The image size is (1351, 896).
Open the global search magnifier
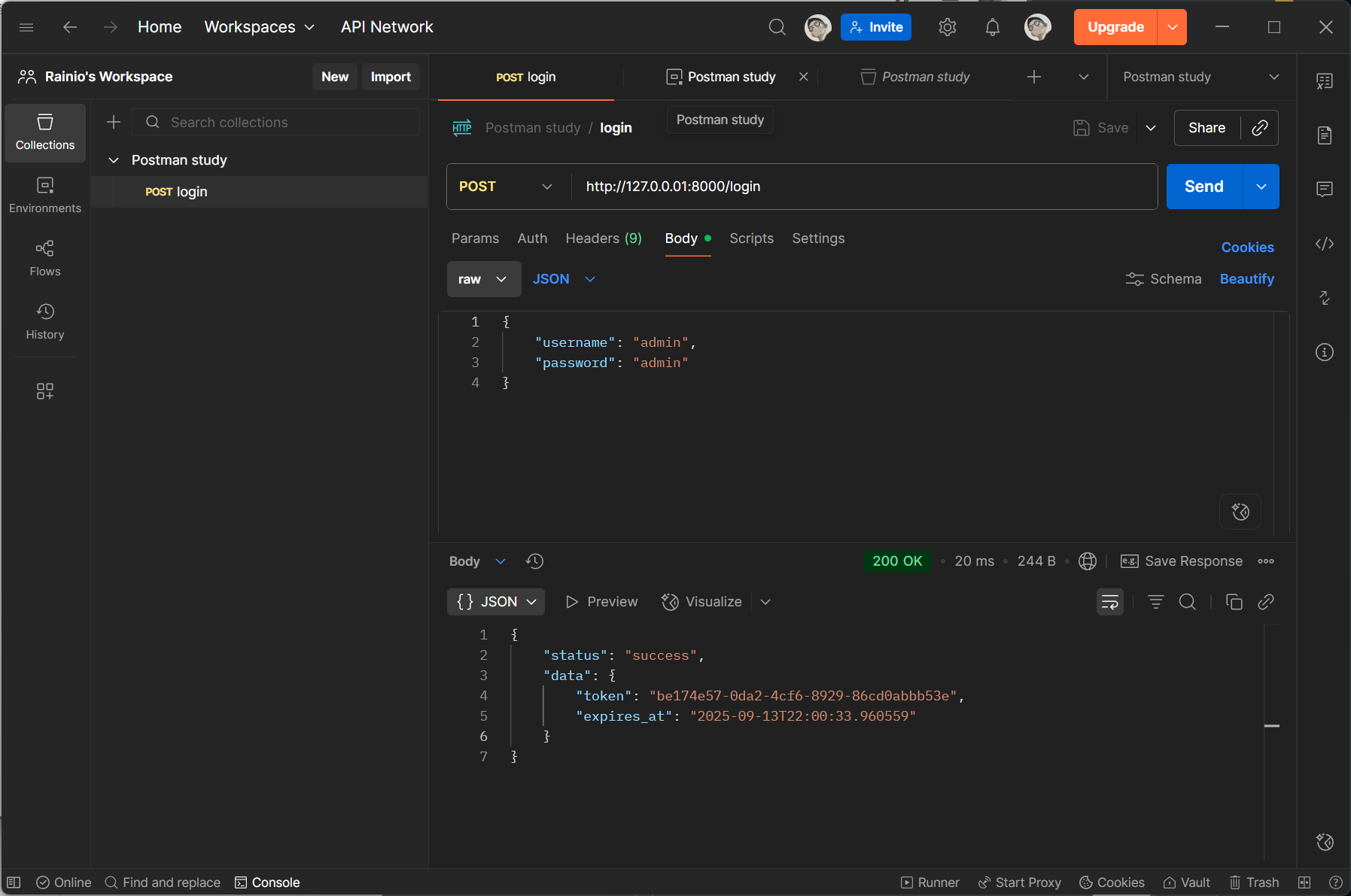pyautogui.click(x=777, y=27)
